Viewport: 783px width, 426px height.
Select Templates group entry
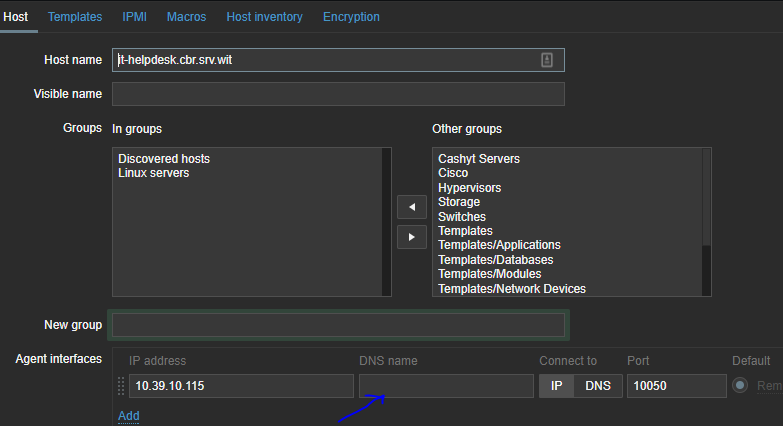[x=465, y=231]
